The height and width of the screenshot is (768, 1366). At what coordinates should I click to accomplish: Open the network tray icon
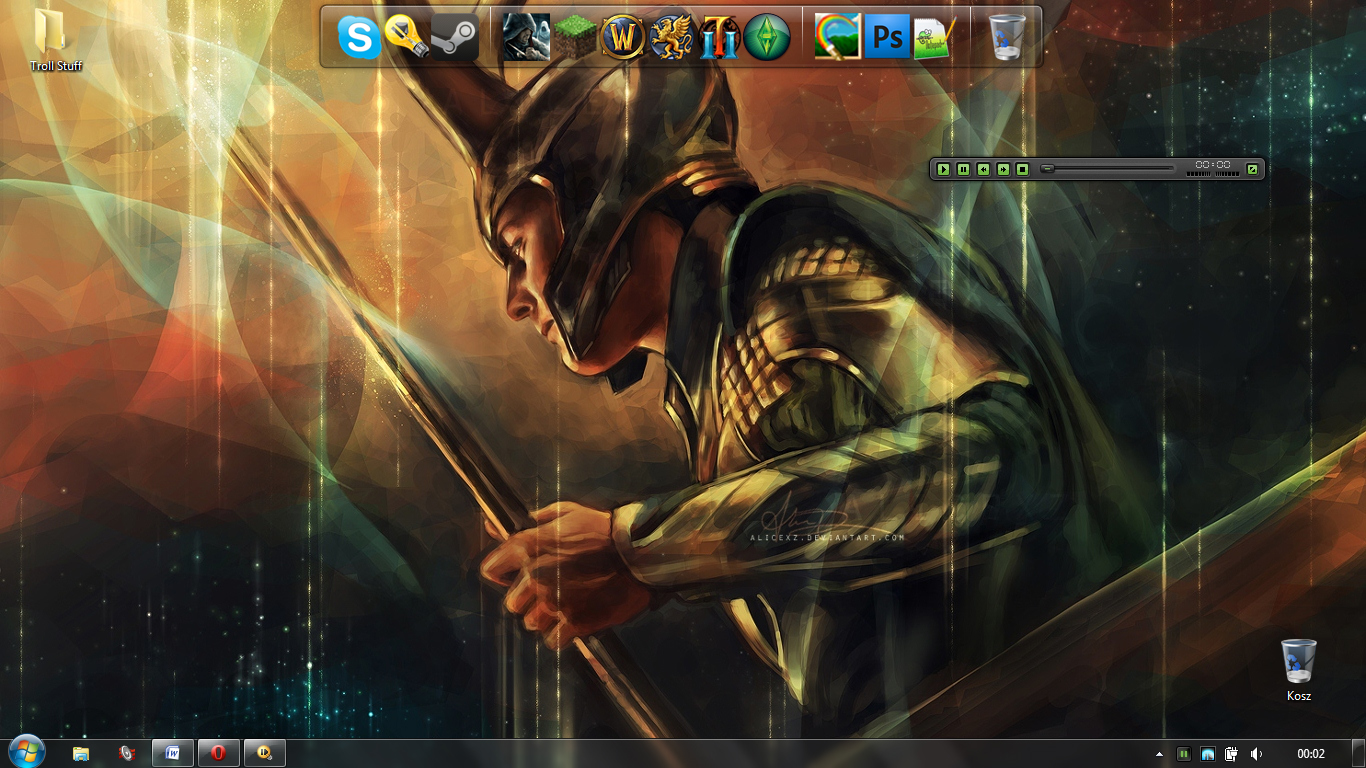point(1208,754)
